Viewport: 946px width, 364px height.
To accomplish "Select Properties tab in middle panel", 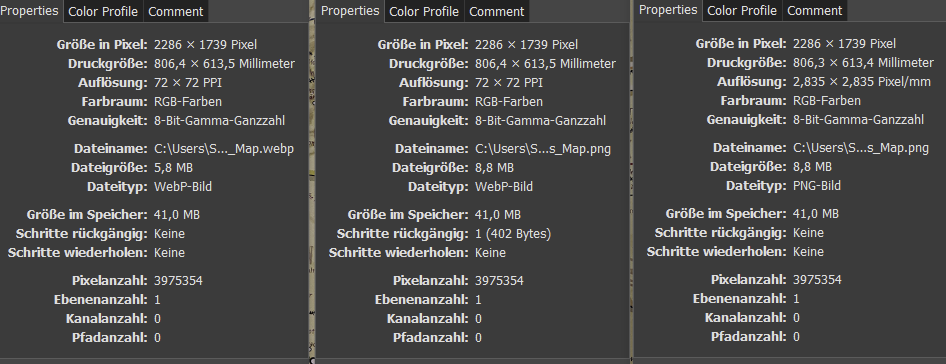I will point(351,11).
